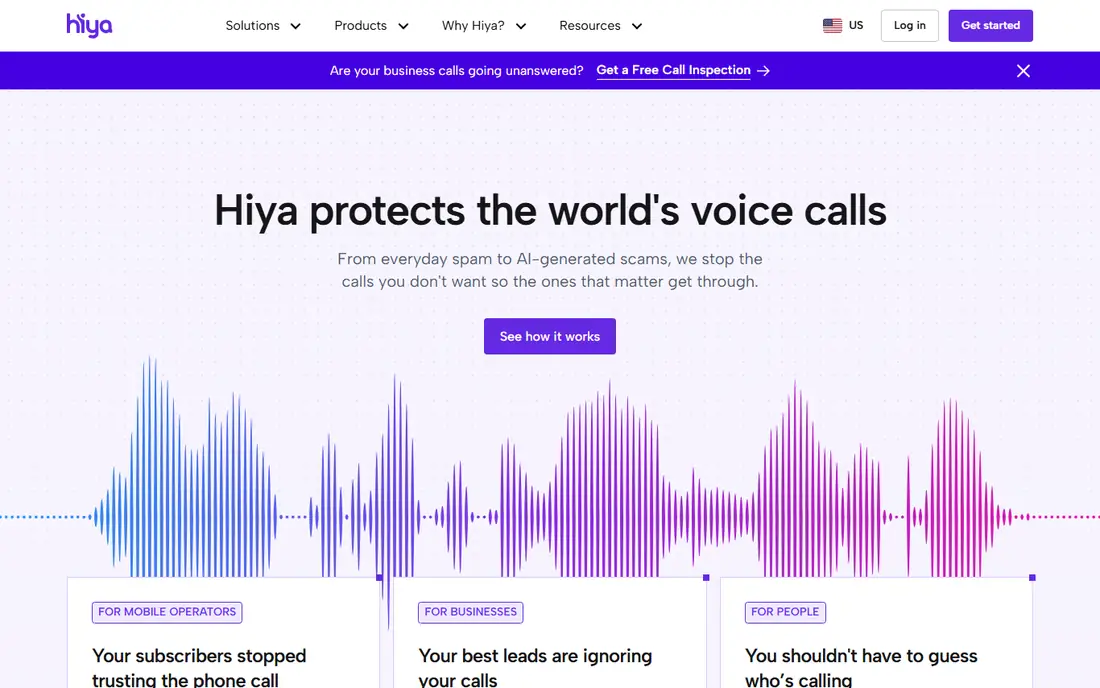1100x688 pixels.
Task: Open the Why Hiya? menu
Action: (x=484, y=26)
